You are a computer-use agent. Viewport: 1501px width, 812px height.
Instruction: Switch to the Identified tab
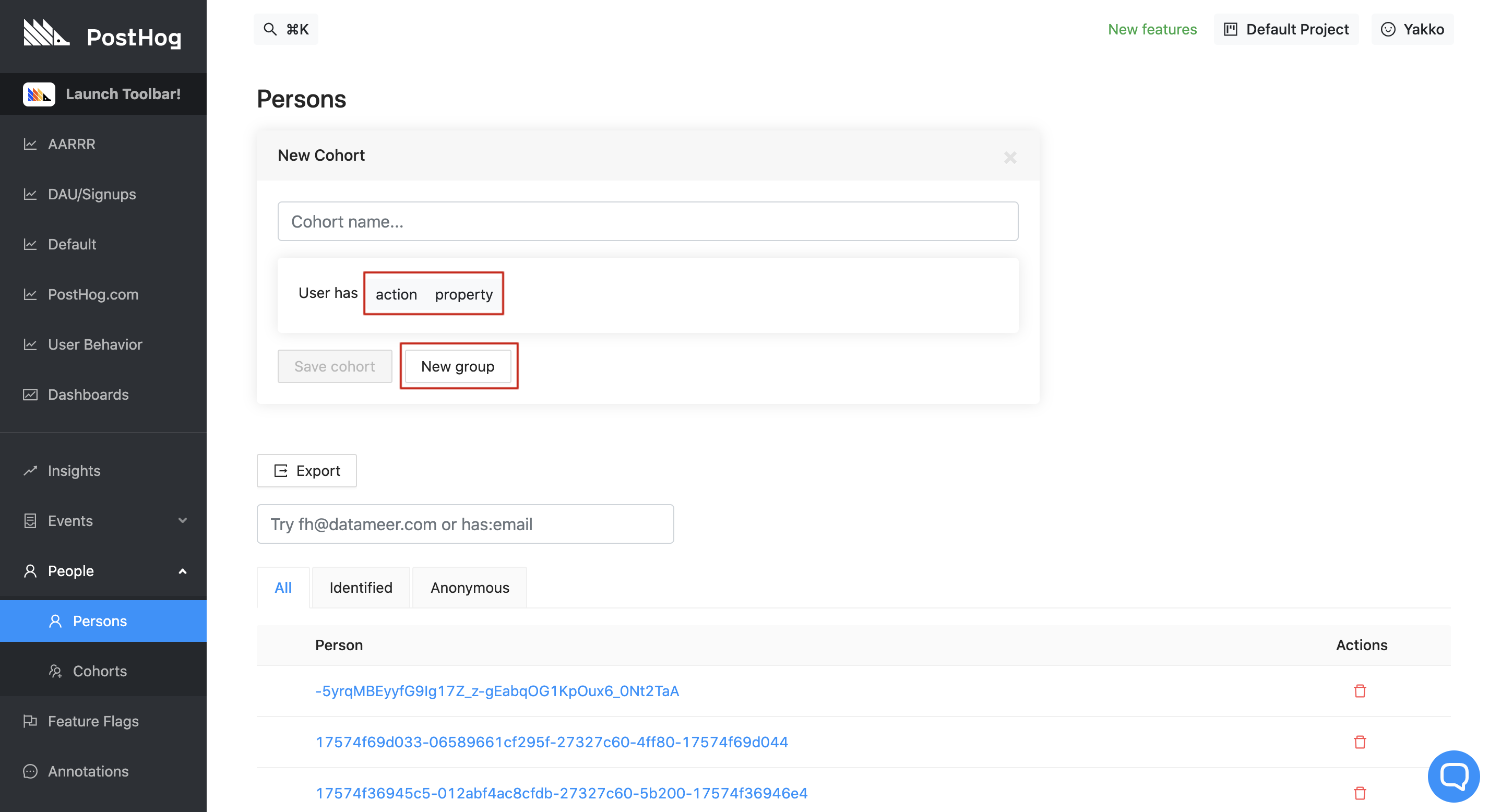[x=361, y=588]
